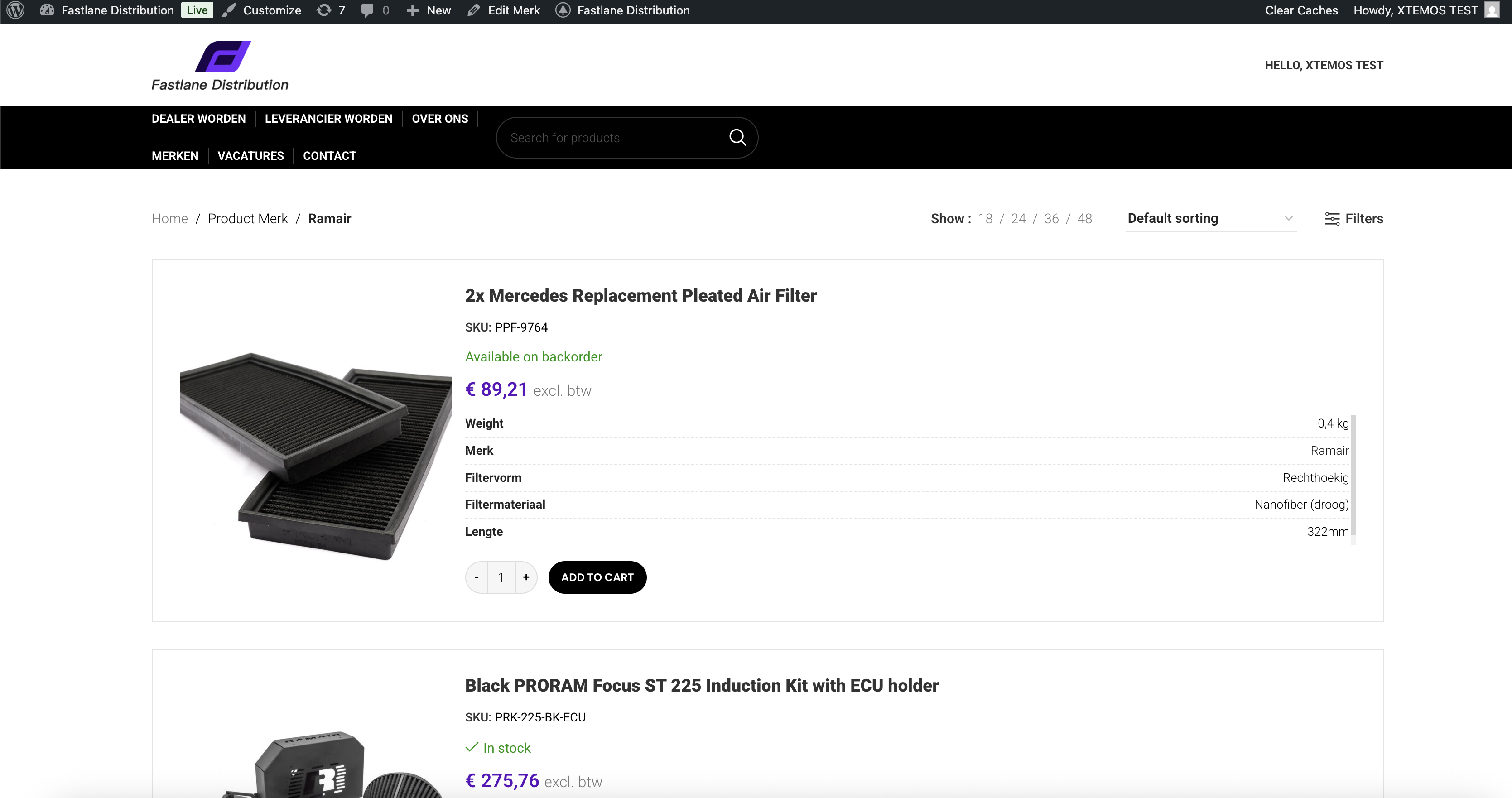Click the user avatar in admin bar
Screen dimensions: 1512x798
tap(1492, 10)
